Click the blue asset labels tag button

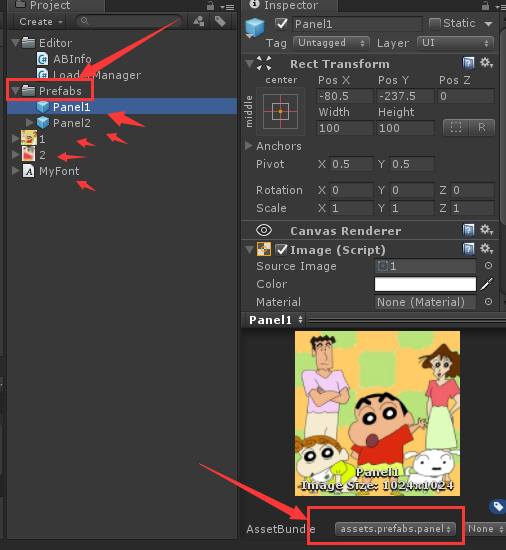point(497,507)
